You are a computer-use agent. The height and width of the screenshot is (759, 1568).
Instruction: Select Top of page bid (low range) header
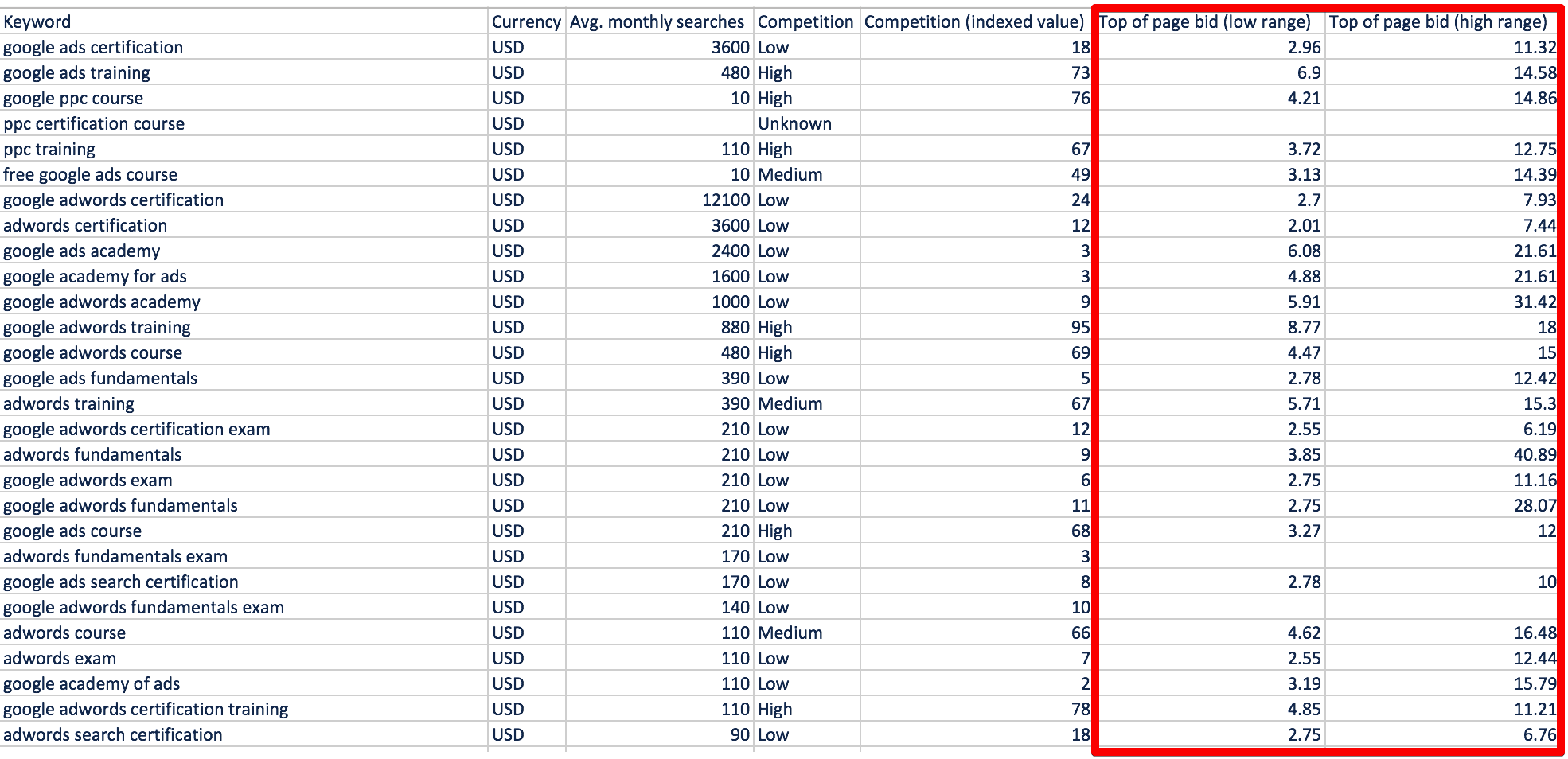pos(1210,21)
